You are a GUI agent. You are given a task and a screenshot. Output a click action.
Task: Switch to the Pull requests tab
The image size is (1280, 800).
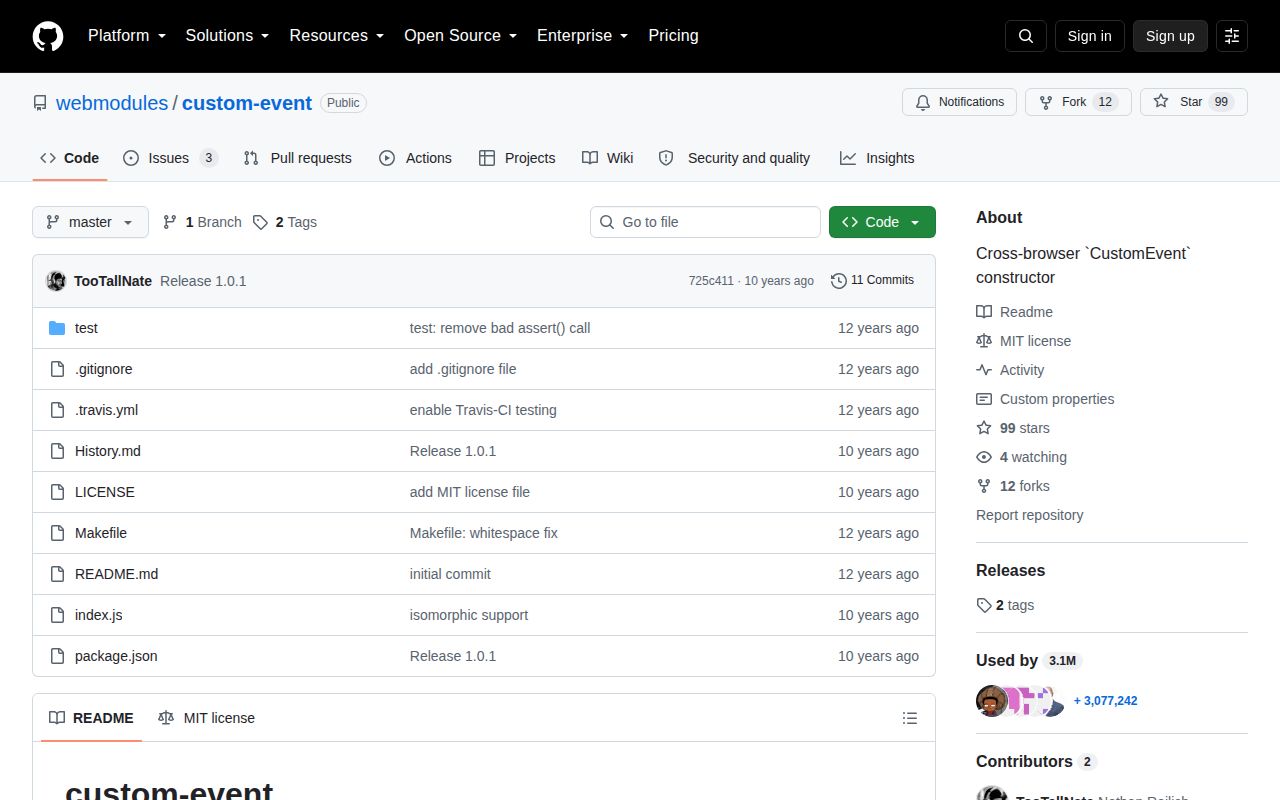point(297,158)
